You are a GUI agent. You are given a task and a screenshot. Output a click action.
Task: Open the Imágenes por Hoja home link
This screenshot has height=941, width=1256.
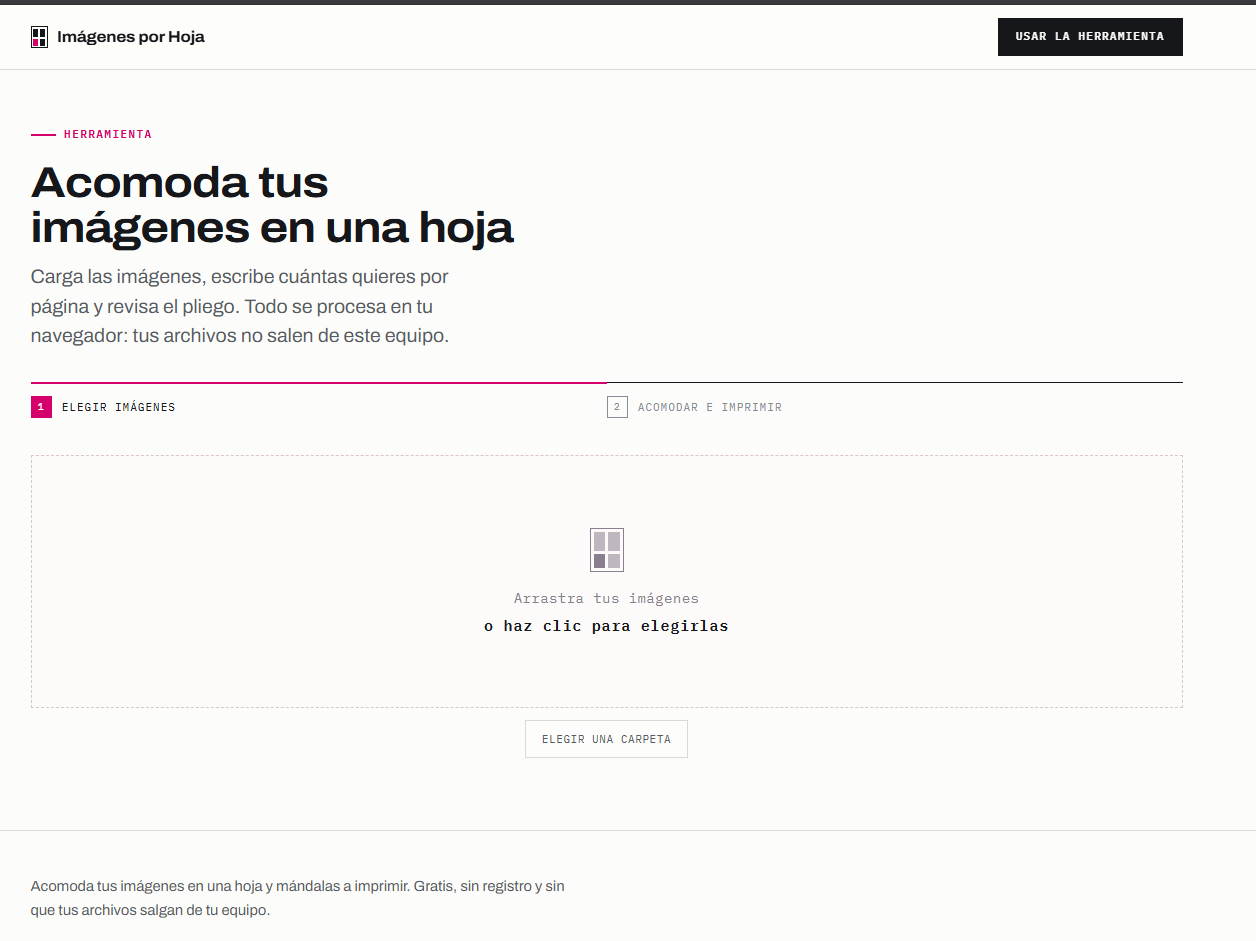(118, 37)
